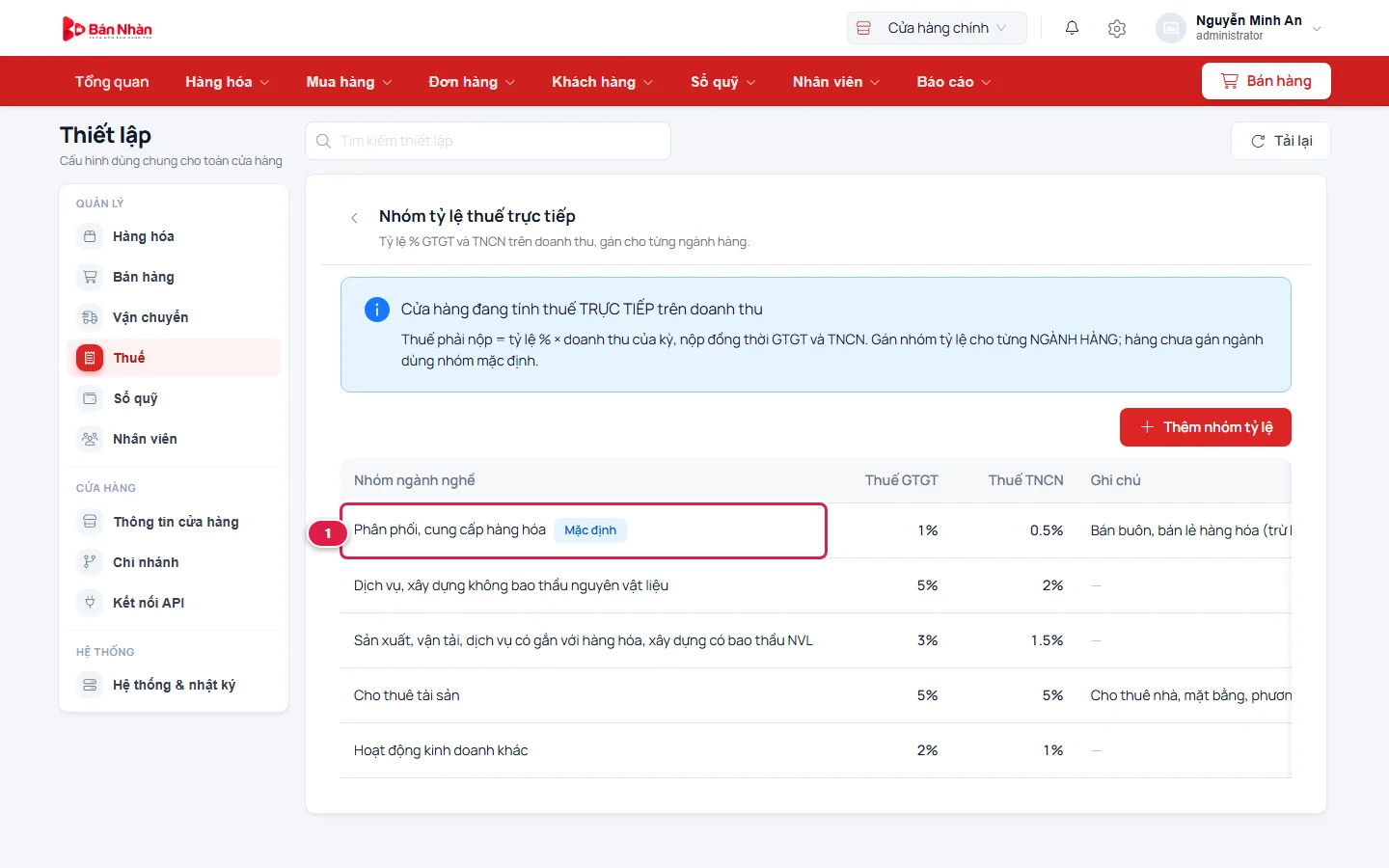The image size is (1389, 868).
Task: Expand the Nguyễn Minh An account menu
Action: pyautogui.click(x=1239, y=28)
